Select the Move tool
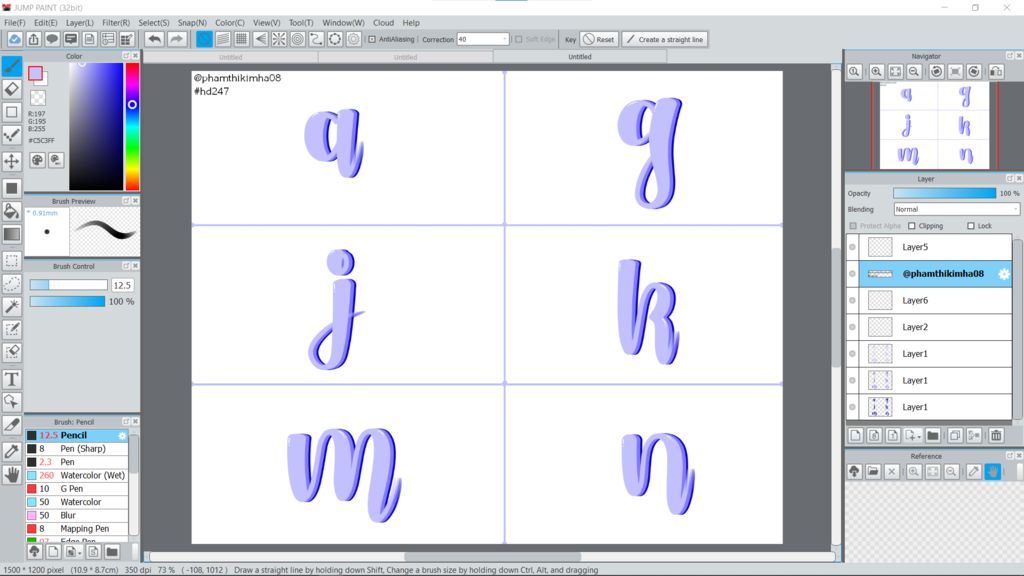This screenshot has height=576, width=1024. (x=12, y=161)
